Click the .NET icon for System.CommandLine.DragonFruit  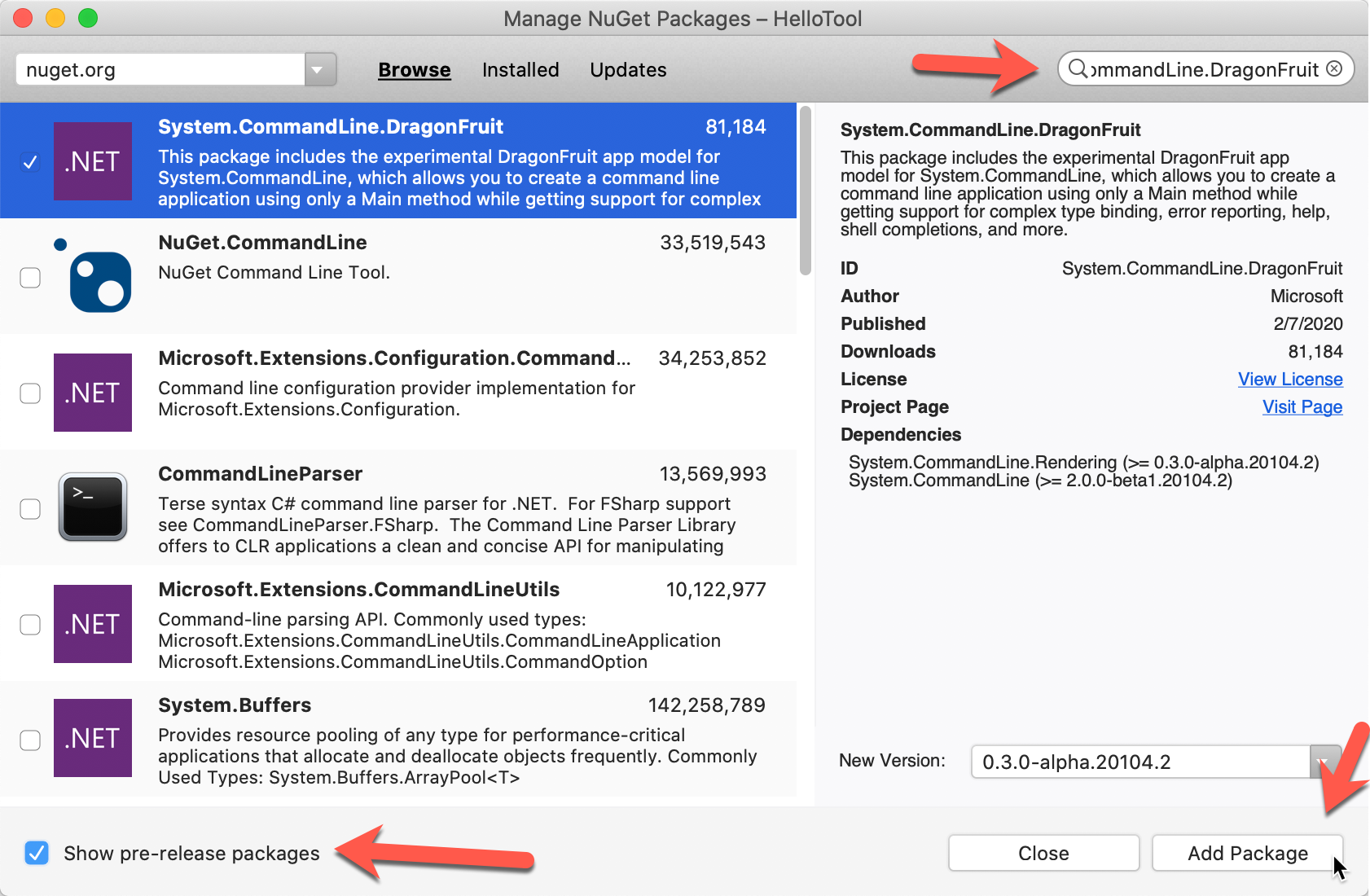tap(92, 160)
